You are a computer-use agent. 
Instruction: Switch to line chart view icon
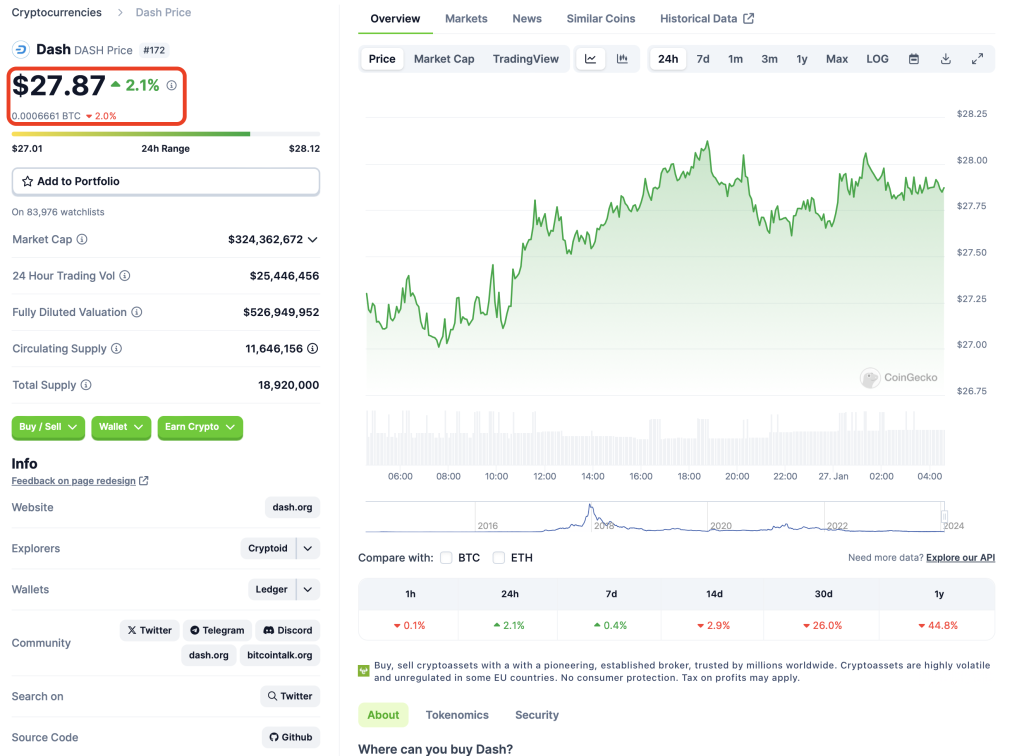pyautogui.click(x=590, y=59)
